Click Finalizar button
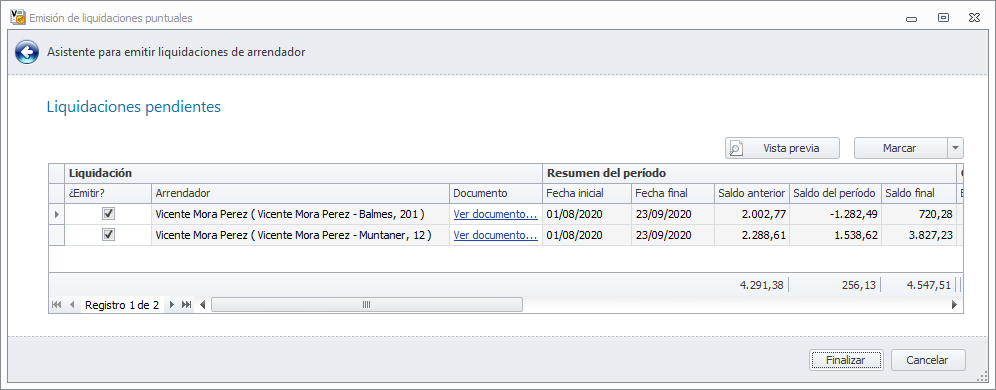 [846, 360]
